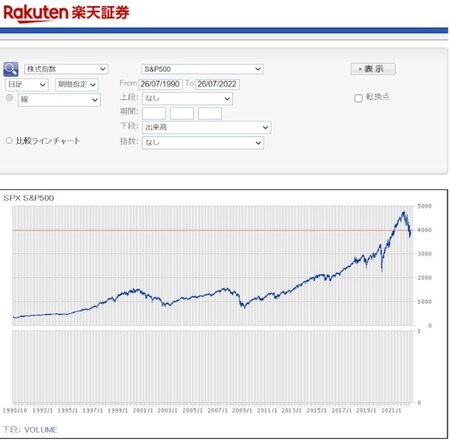The width and height of the screenshot is (450, 440).
Task: Open the 株式指数 category dropdown
Action: coord(66,69)
